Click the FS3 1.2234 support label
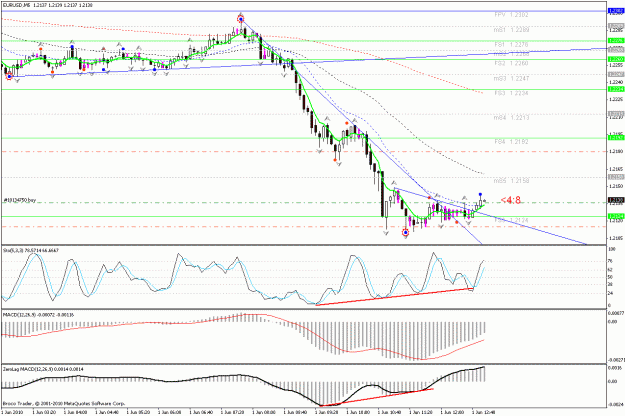 [x=511, y=93]
